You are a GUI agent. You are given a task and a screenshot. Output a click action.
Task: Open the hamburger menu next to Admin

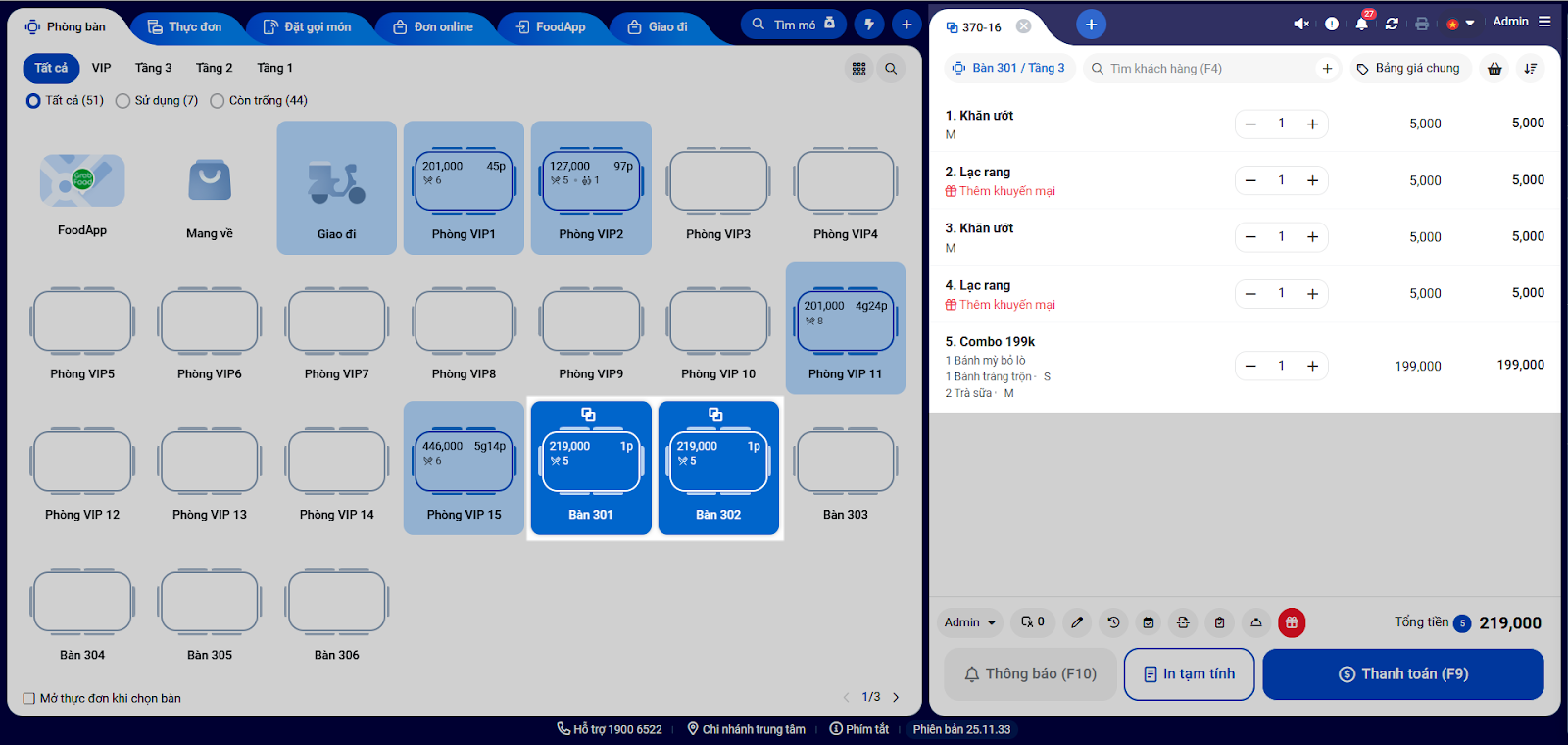(x=1544, y=22)
